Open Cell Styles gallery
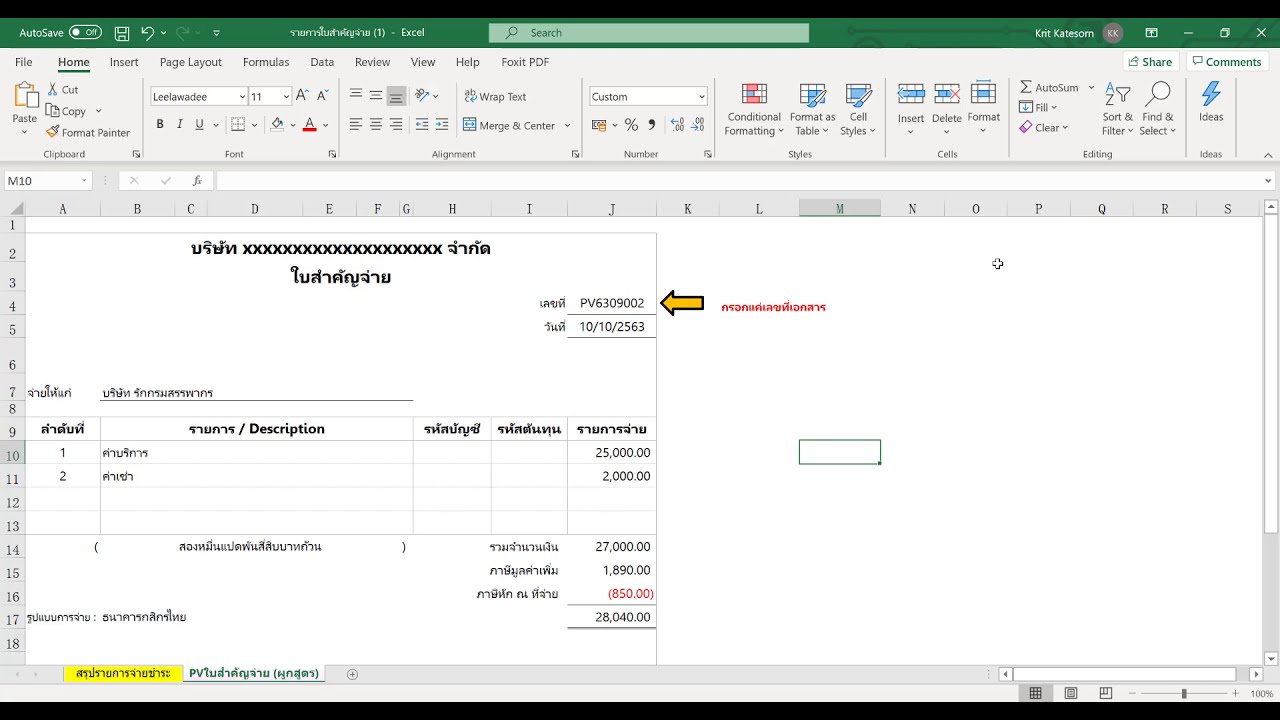Screen dimensions: 1280x720 click(858, 110)
